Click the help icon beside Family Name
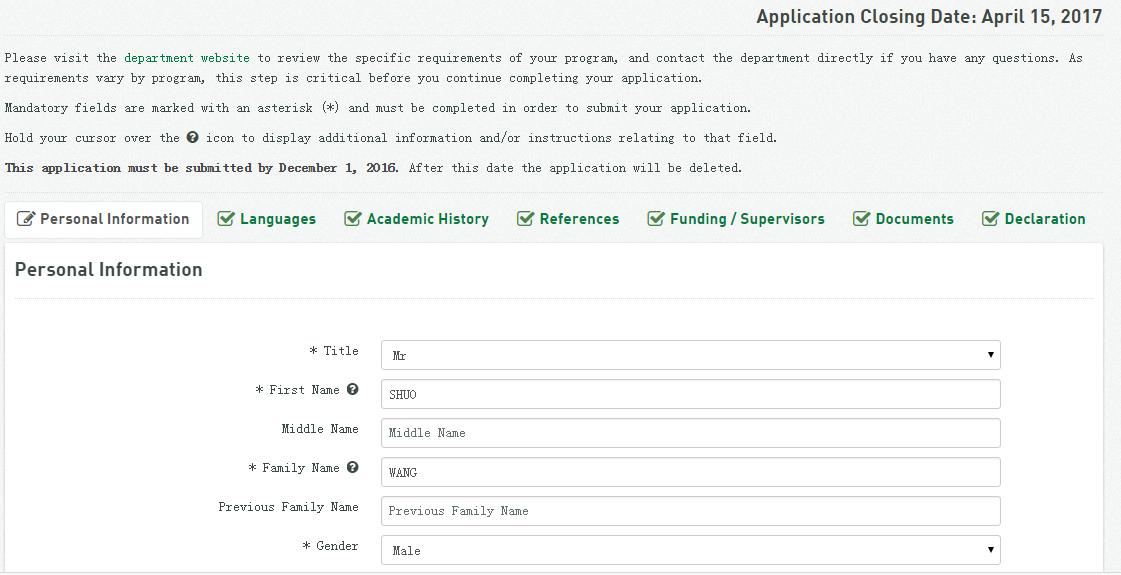This screenshot has width=1121, height=575. 352,467
